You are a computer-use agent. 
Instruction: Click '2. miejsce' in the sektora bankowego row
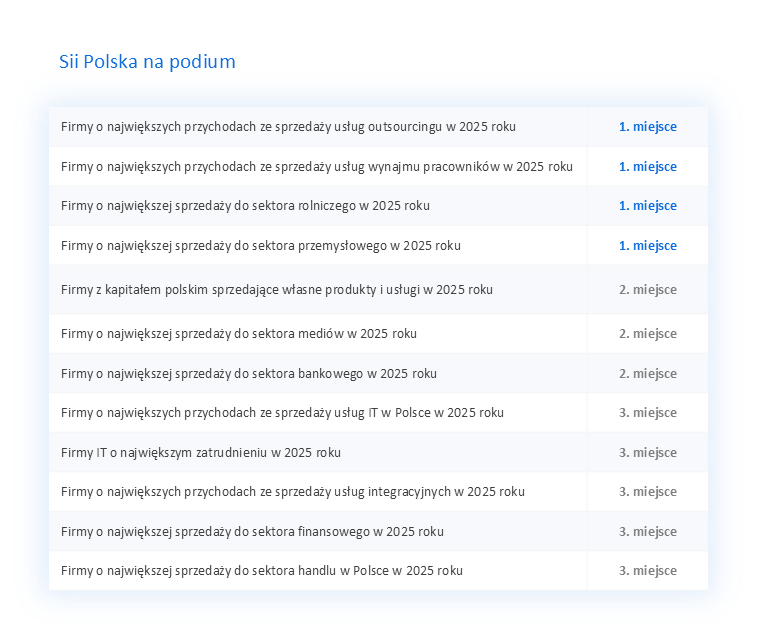point(648,374)
